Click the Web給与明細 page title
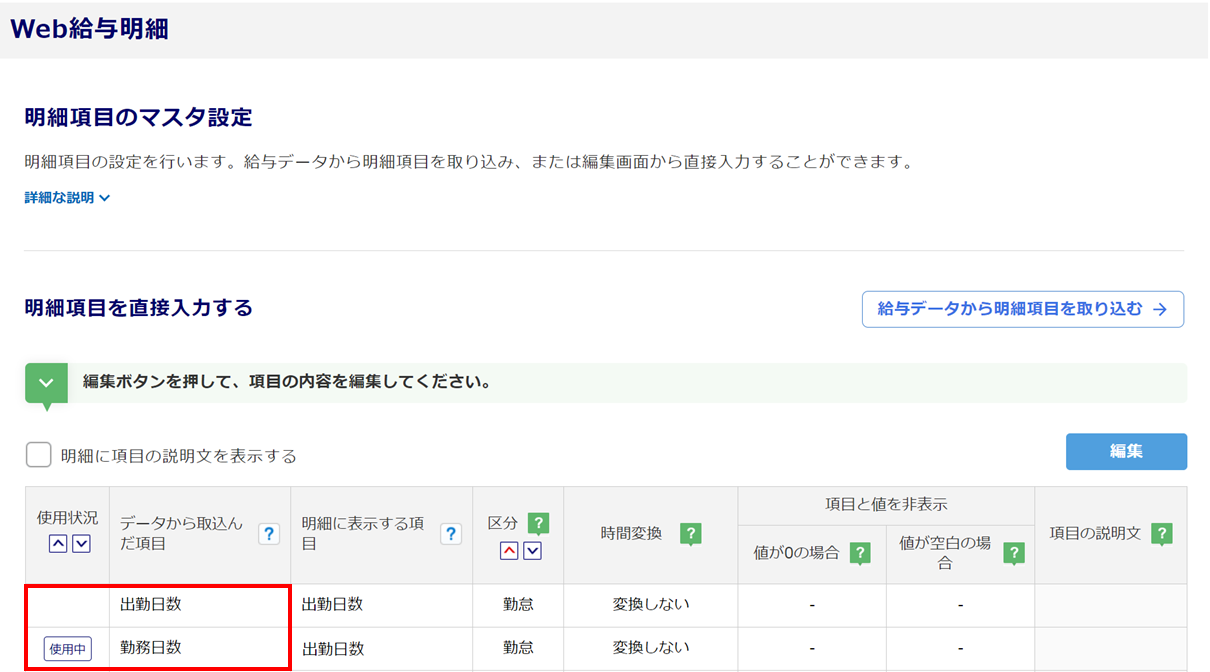The width and height of the screenshot is (1210, 672). pyautogui.click(x=89, y=29)
